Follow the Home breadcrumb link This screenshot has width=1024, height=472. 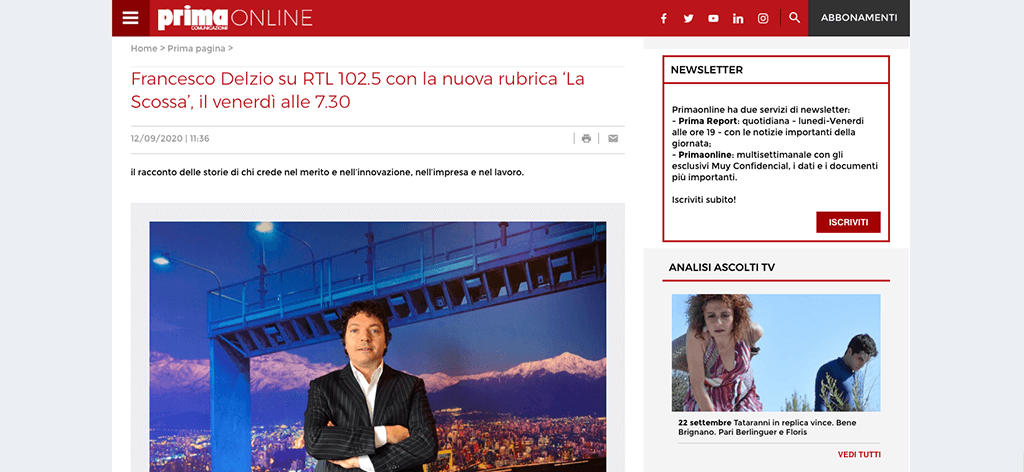pyautogui.click(x=144, y=48)
